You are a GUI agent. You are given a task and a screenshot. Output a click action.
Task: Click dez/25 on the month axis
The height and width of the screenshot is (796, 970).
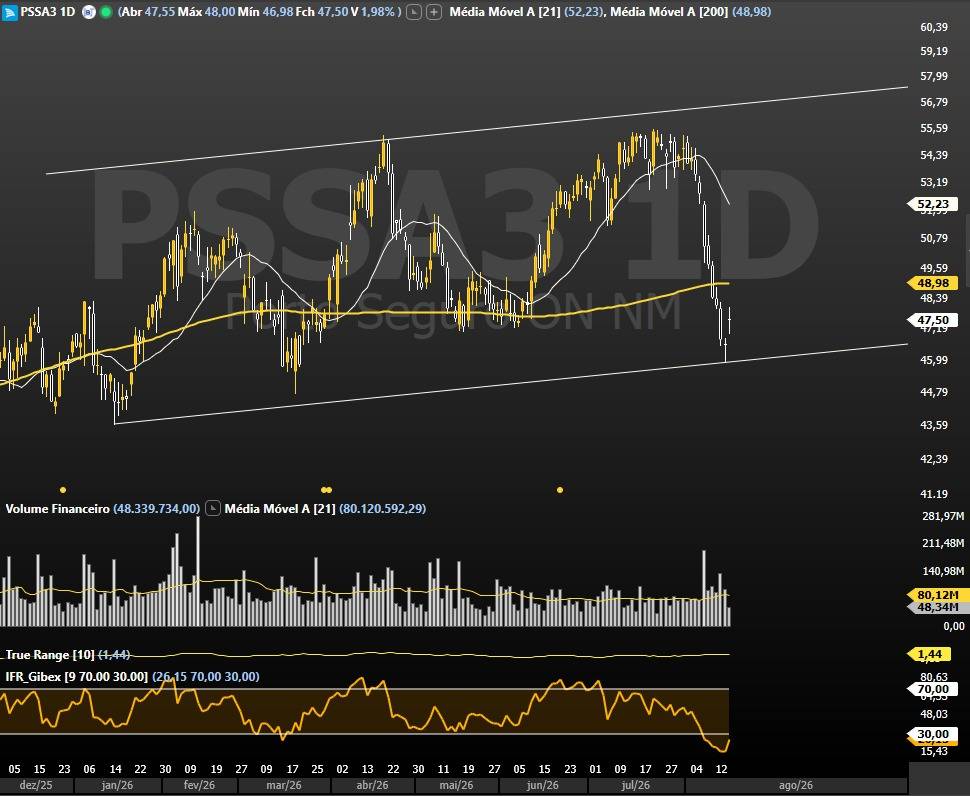pos(36,785)
